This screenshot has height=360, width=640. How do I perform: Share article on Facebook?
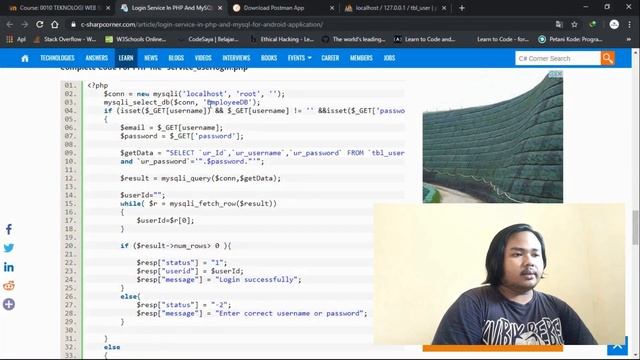pyautogui.click(x=9, y=229)
